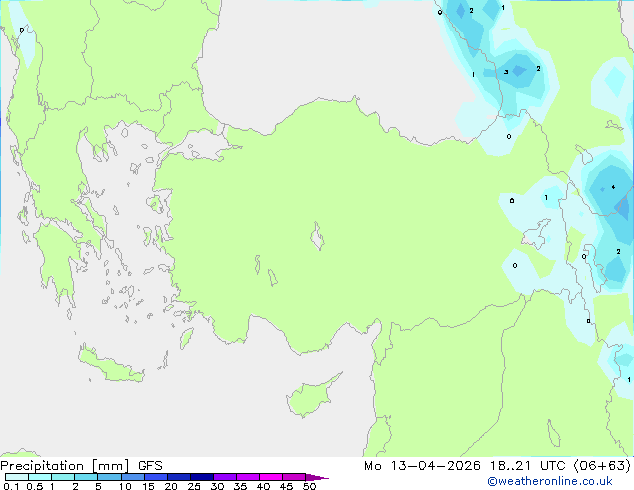
Task: Click the legend label "5"
Action: click(x=98, y=486)
